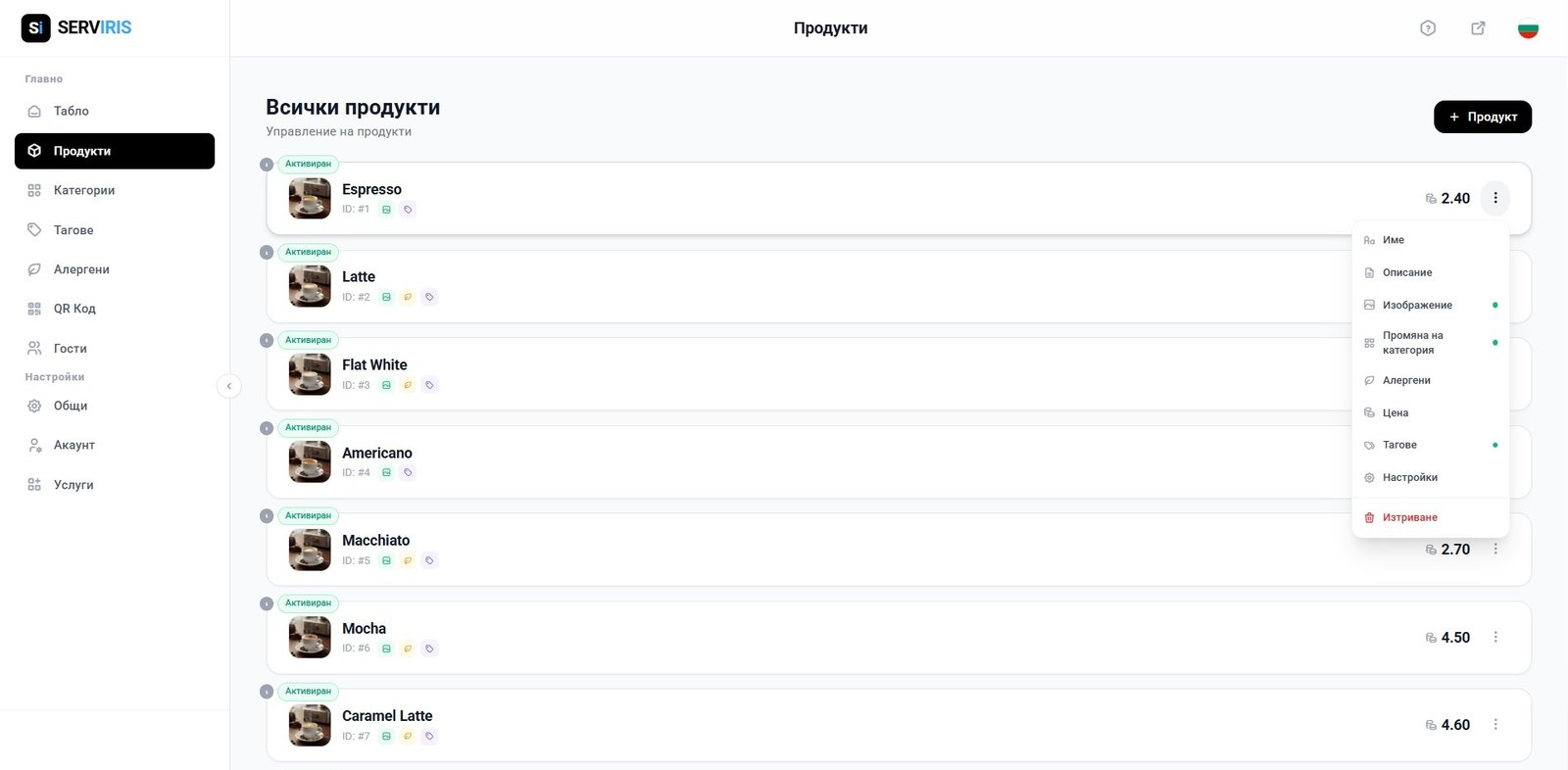This screenshot has width=1568, height=770.
Task: Click the Flat White image badge icon
Action: 386,385
